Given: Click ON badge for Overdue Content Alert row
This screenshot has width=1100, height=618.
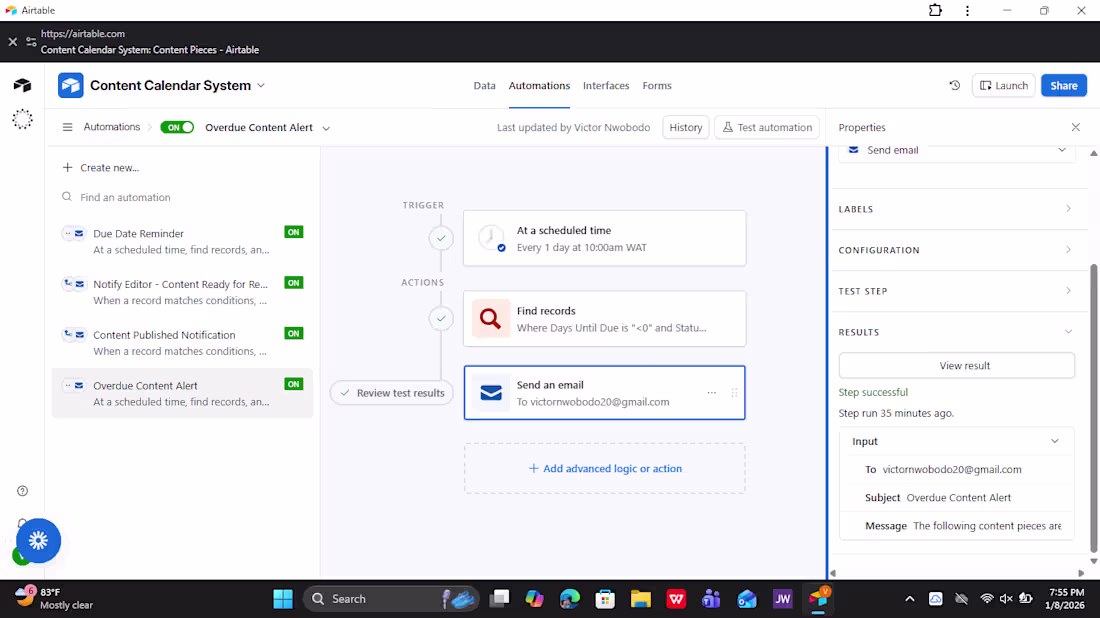Looking at the screenshot, I should tap(294, 384).
